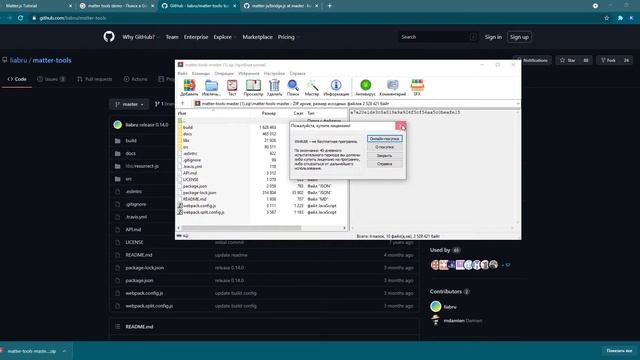Click the liabru contributor avatar

click(436, 306)
